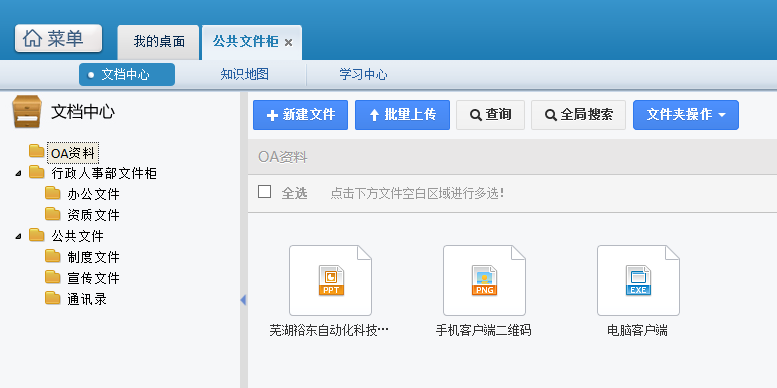The height and width of the screenshot is (388, 777).
Task: Open the 通讯录 folder
Action: (x=87, y=299)
